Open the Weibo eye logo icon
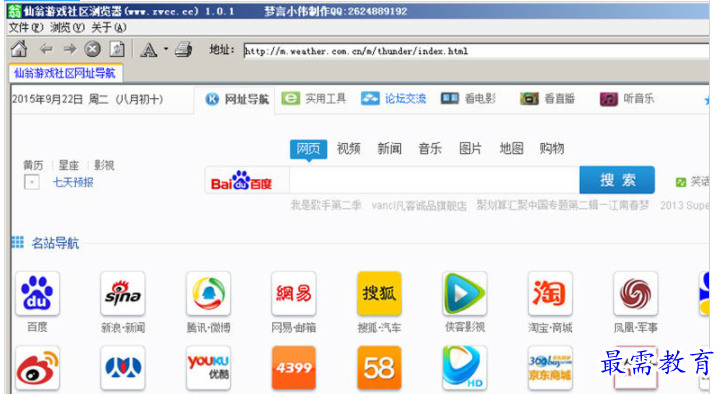 tap(37, 368)
